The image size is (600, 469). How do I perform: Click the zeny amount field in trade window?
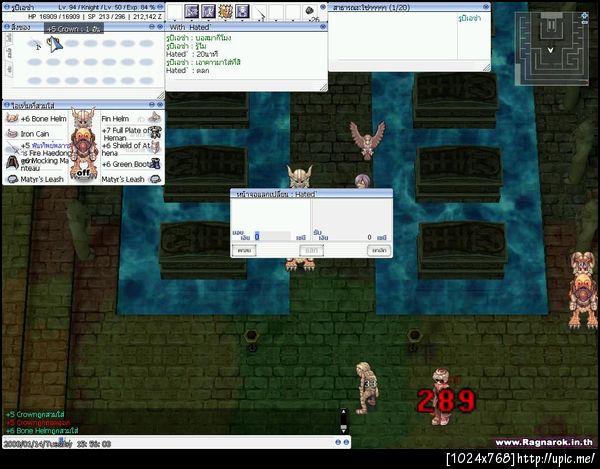point(273,236)
